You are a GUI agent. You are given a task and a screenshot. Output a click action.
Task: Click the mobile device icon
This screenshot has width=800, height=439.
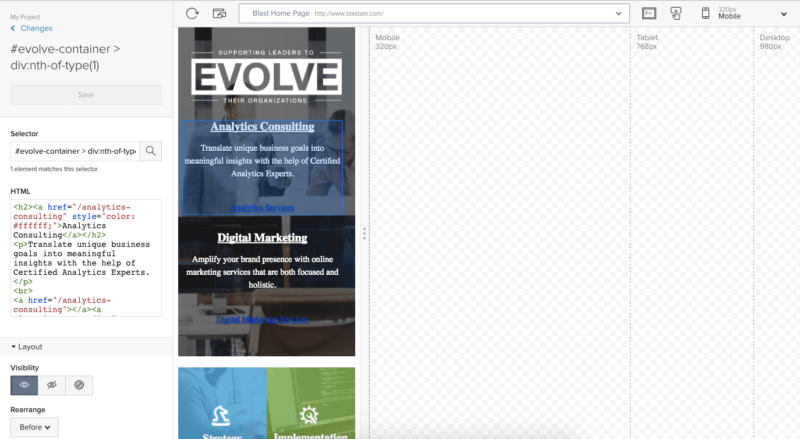705,13
